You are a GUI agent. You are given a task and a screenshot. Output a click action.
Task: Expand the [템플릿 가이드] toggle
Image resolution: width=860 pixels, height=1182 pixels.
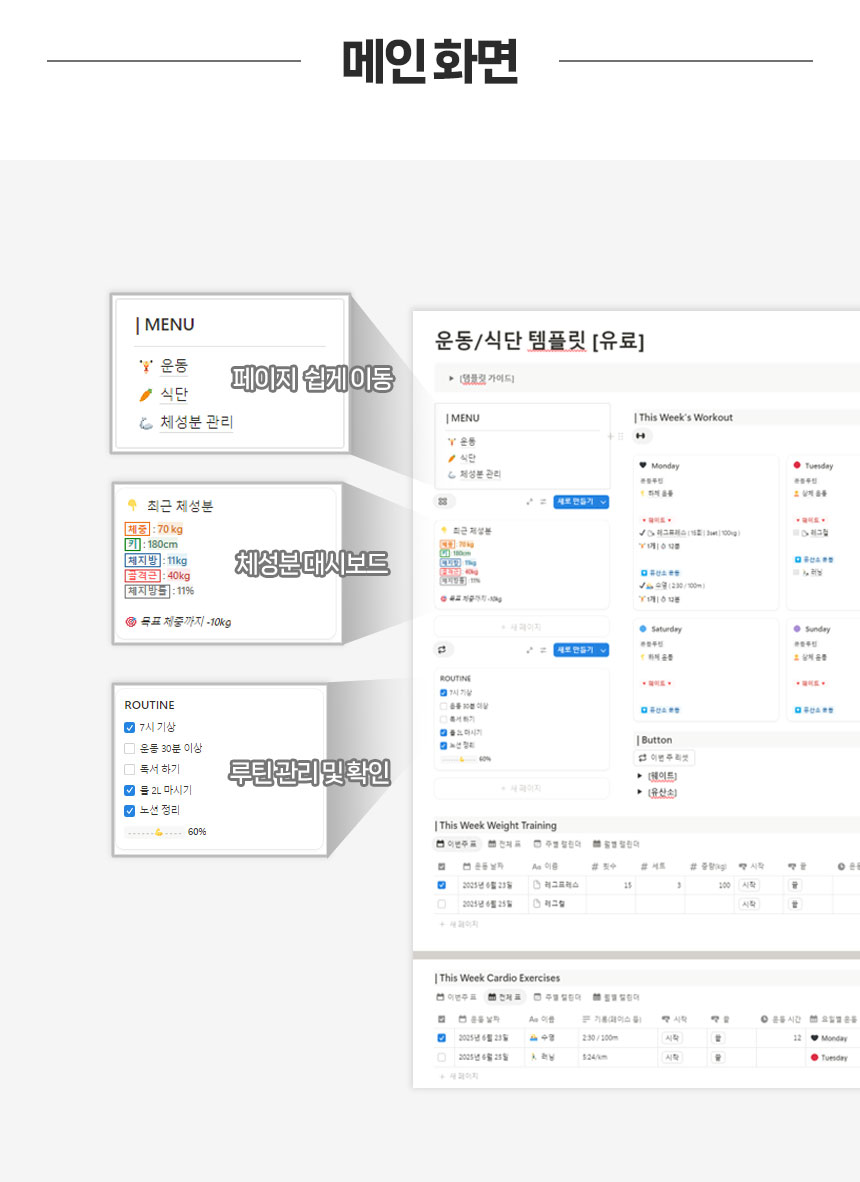point(451,378)
